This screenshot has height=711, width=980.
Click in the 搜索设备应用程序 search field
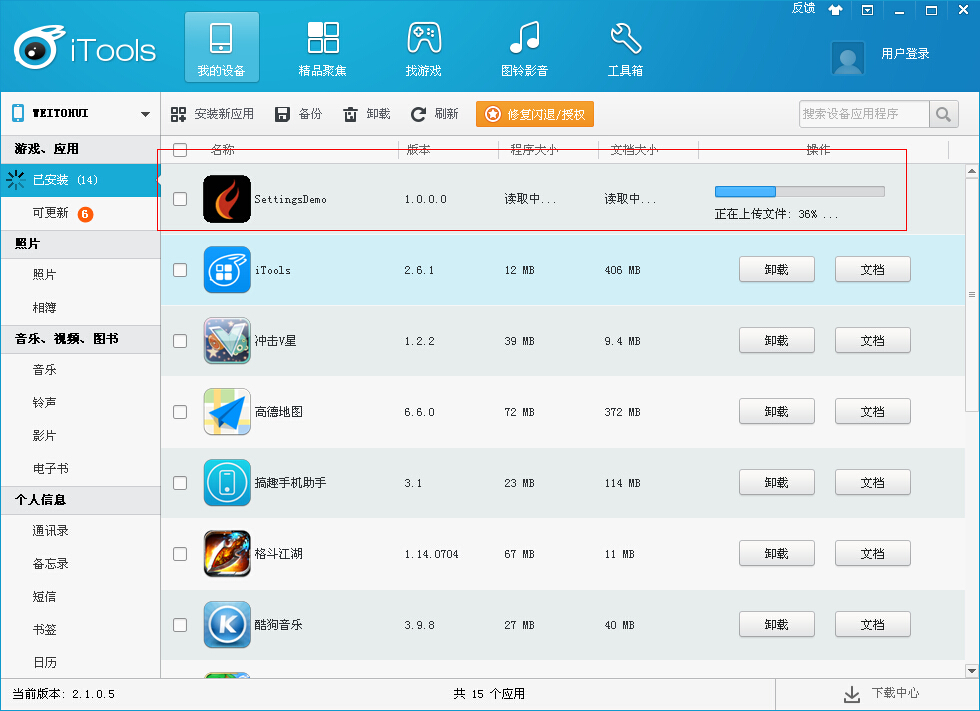[864, 114]
